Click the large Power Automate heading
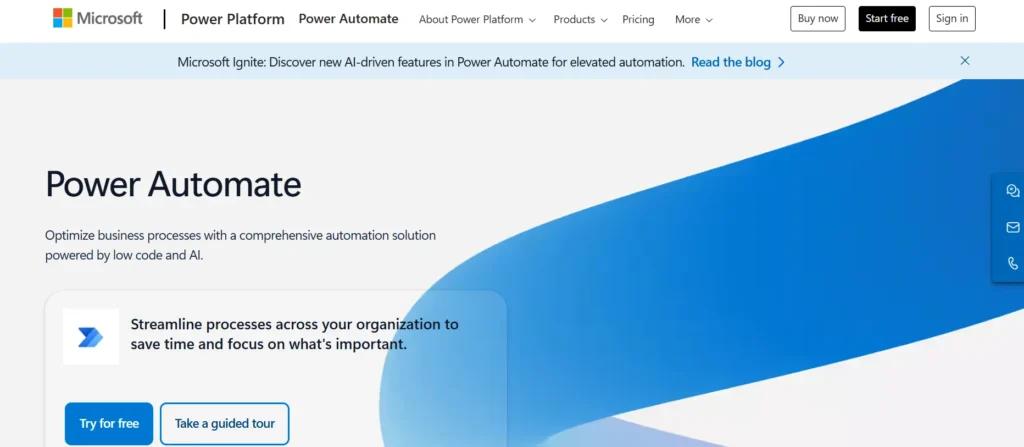 tap(173, 184)
